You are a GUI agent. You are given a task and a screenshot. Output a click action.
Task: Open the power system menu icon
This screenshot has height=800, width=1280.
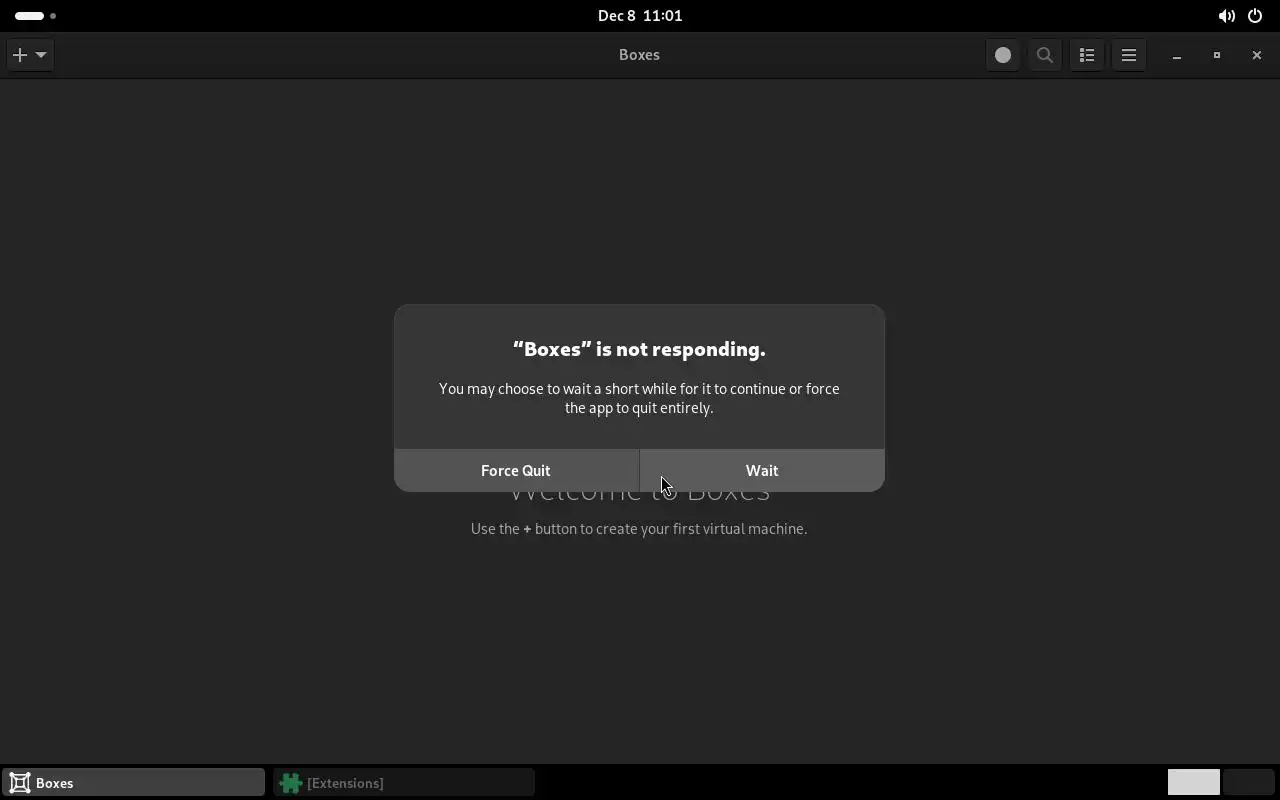[x=1255, y=16]
